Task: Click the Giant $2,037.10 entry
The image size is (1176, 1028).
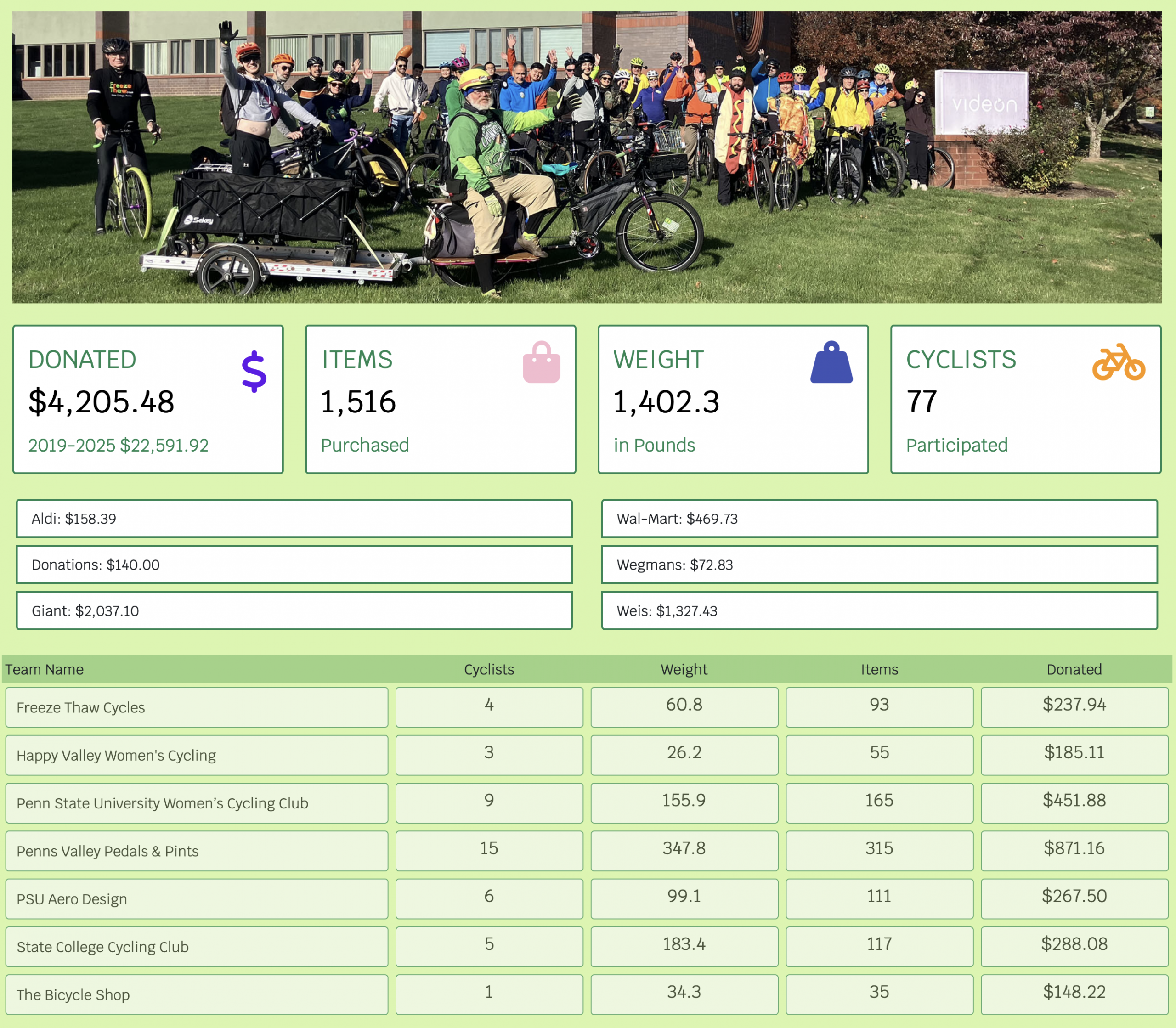Action: pos(294,611)
